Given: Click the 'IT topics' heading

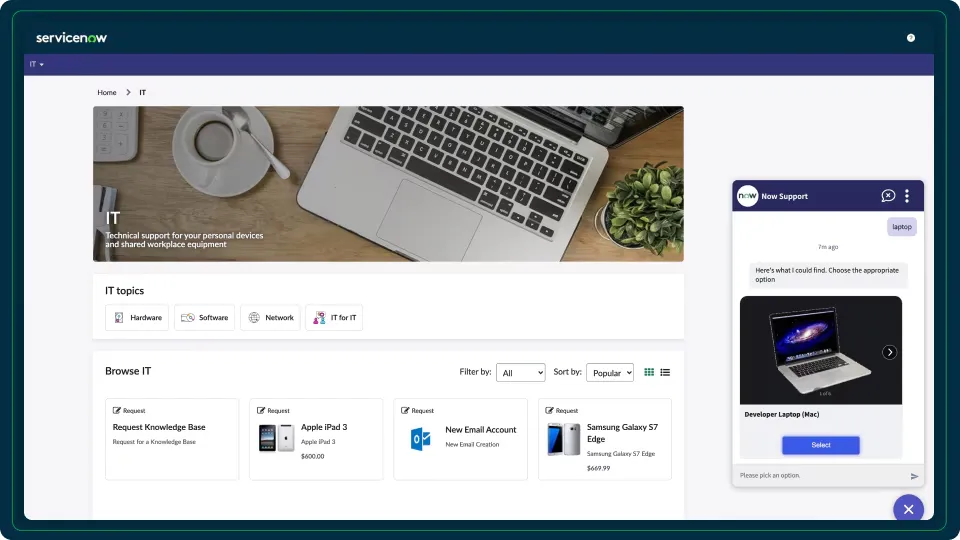Looking at the screenshot, I should click(x=124, y=291).
